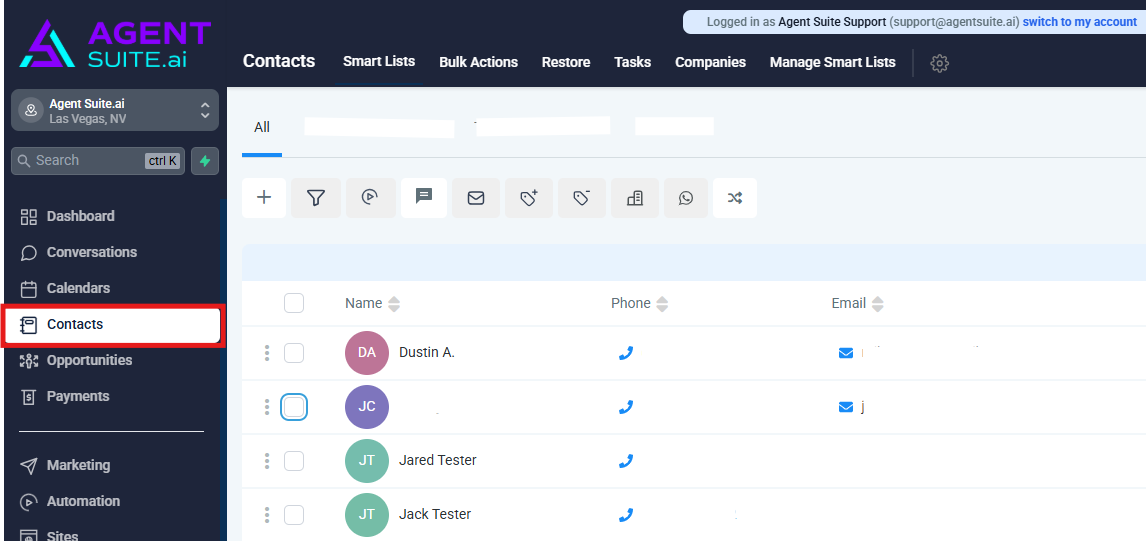The height and width of the screenshot is (541, 1146).
Task: Open the Bulk Actions tab
Action: (479, 62)
